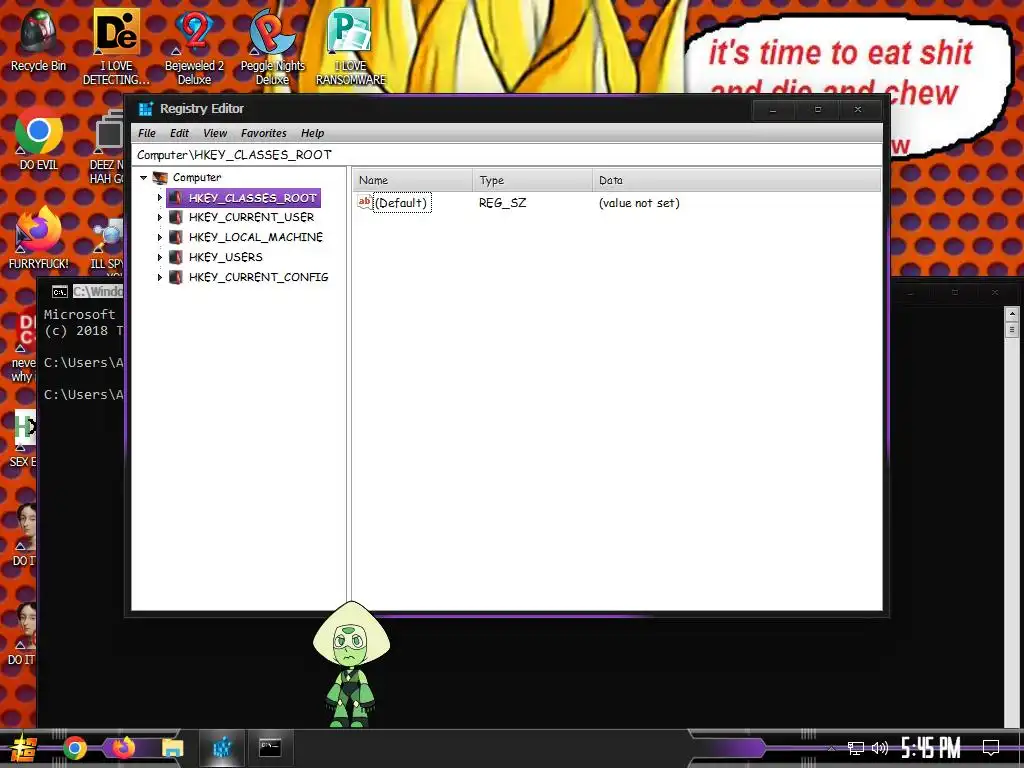Maximize the Registry Editor window
This screenshot has height=768, width=1024.
[x=818, y=110]
